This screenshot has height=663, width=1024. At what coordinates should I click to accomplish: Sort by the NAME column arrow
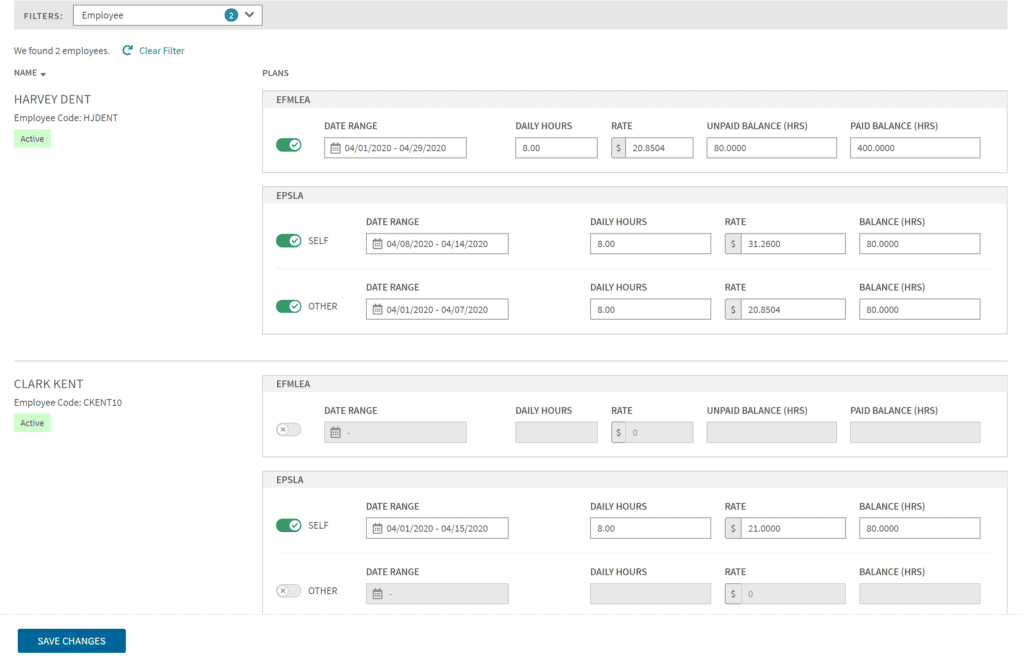(43, 74)
